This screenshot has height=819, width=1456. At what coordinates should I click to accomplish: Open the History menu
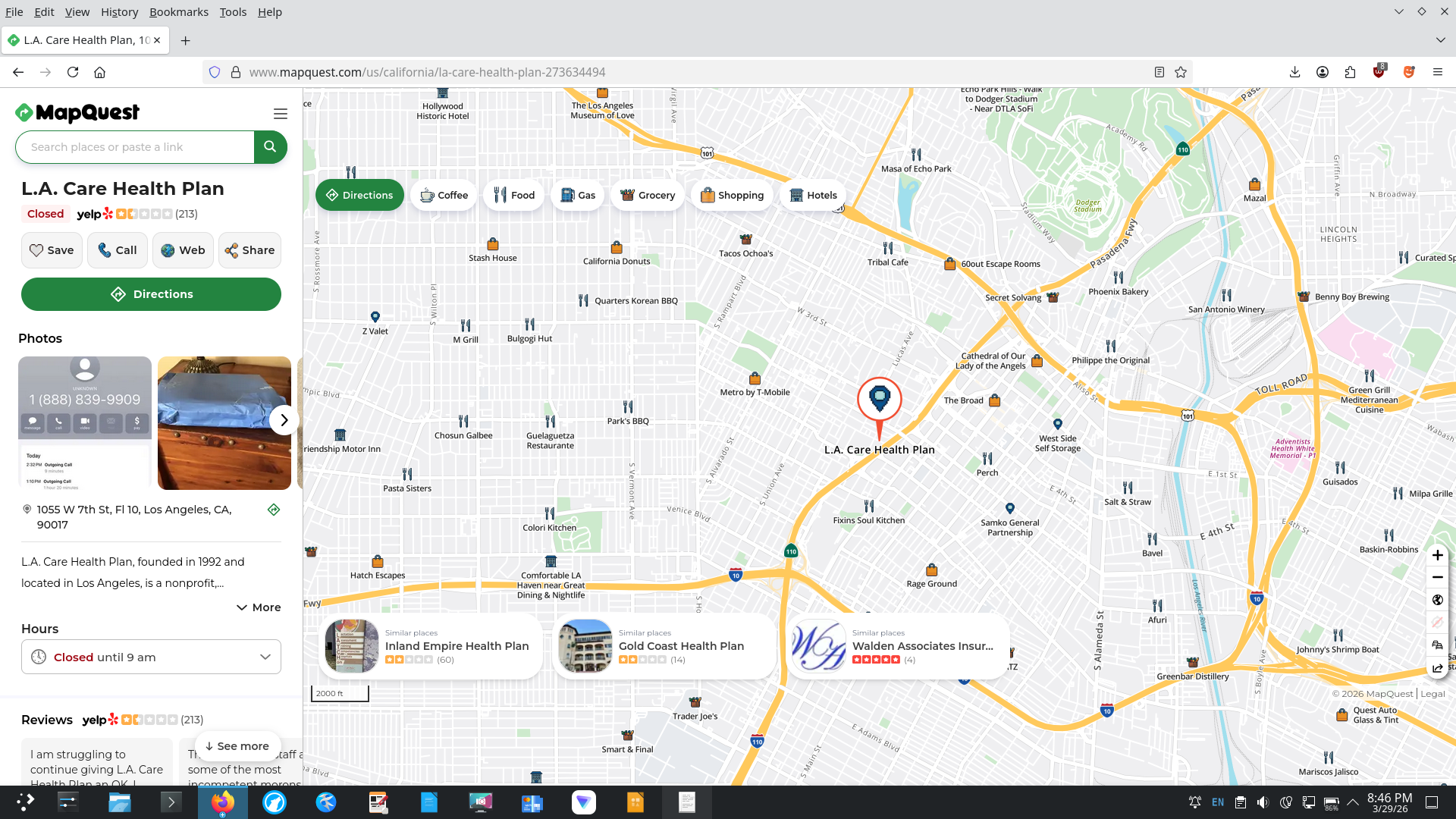119,12
